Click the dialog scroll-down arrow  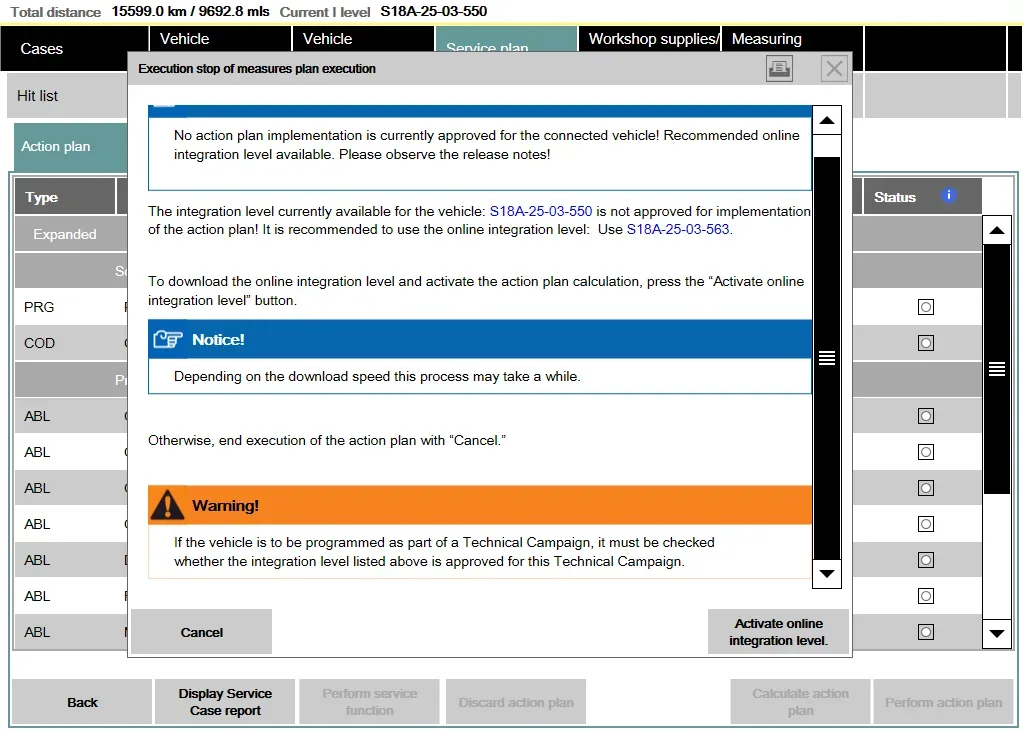(827, 574)
